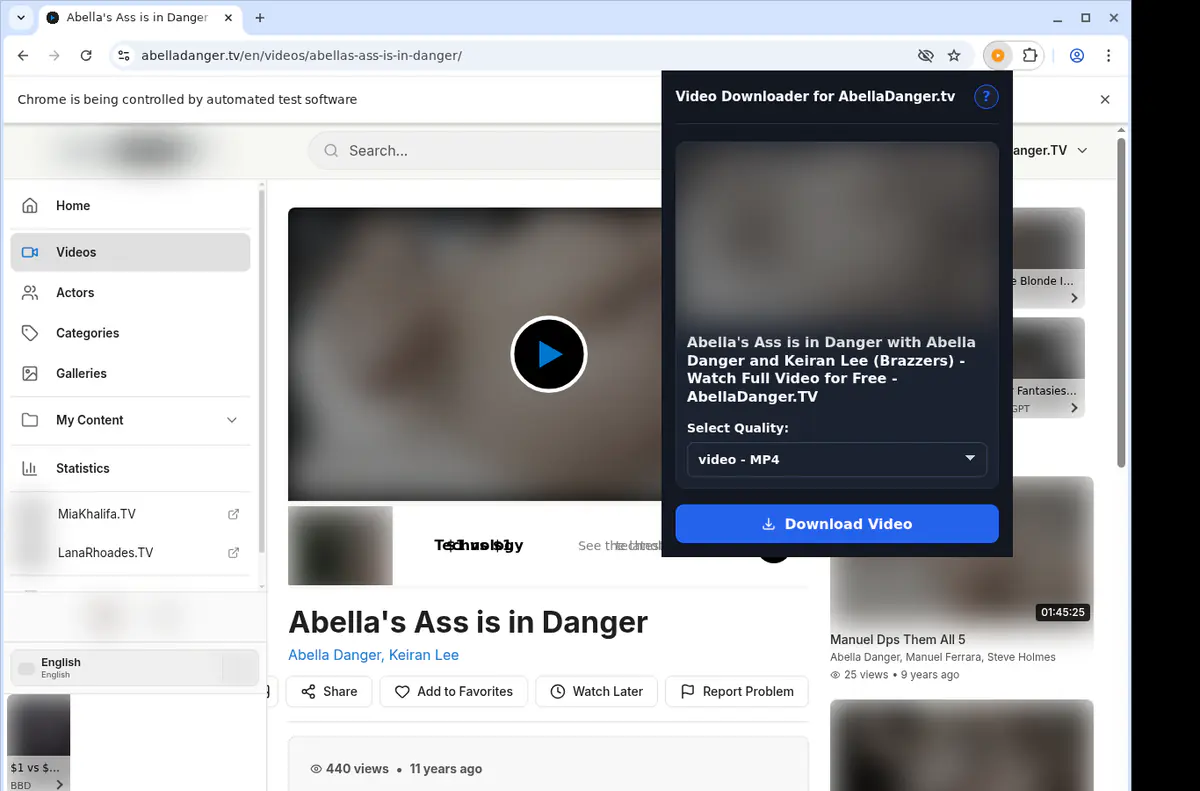
Task: Click the Share button
Action: pos(329,692)
